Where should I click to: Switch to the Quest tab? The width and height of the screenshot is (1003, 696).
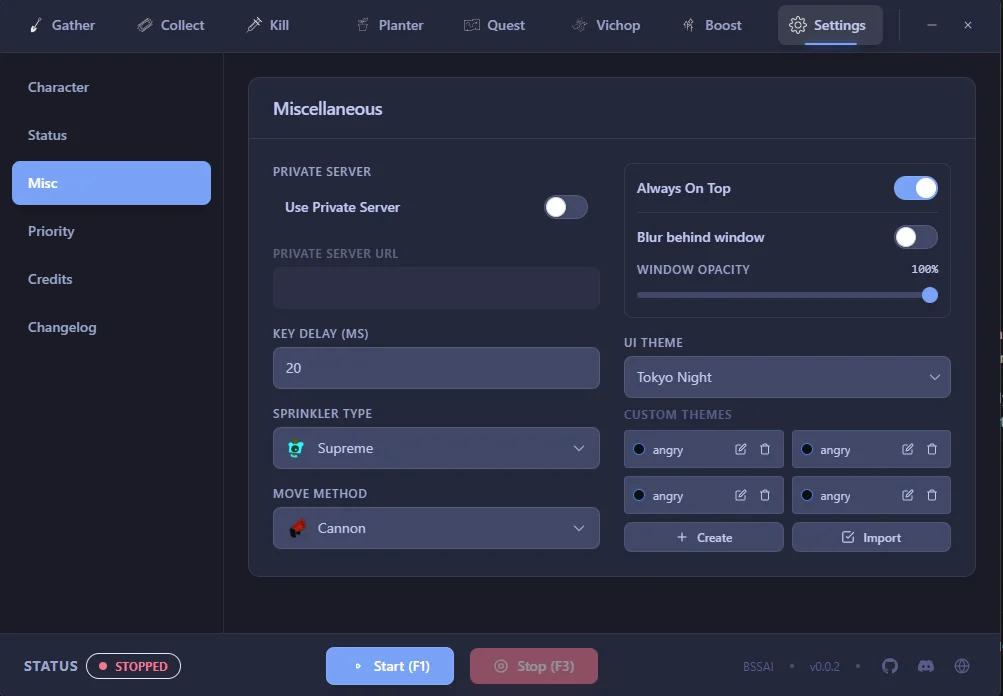coord(494,25)
